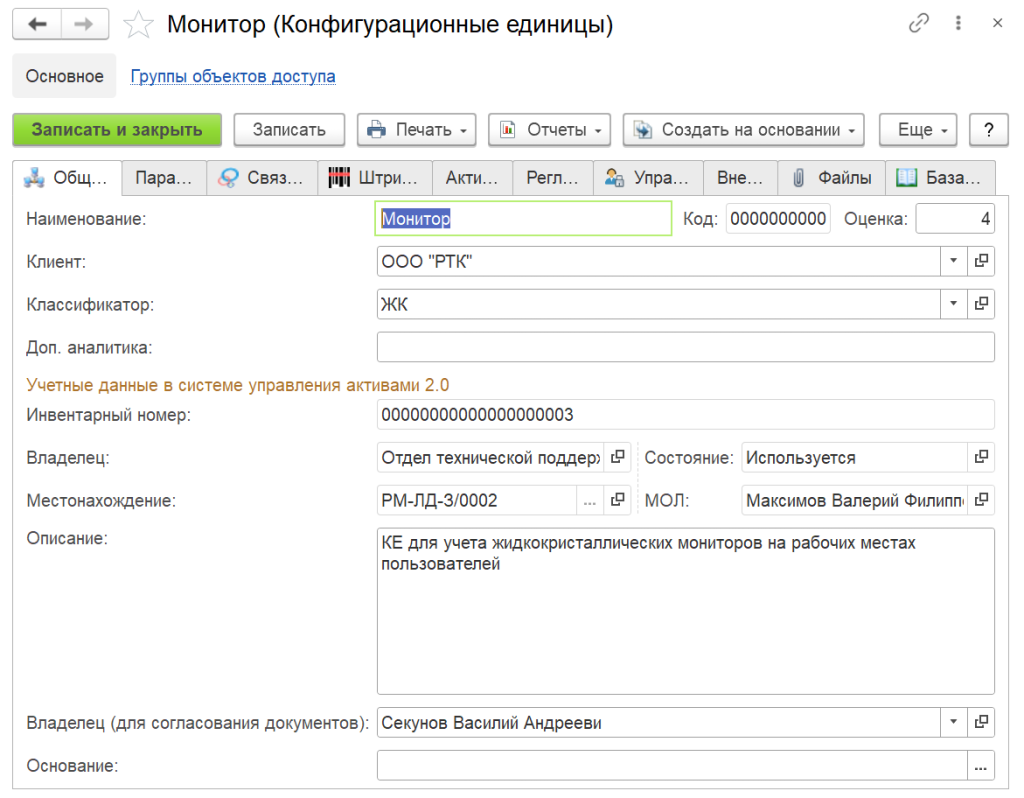Open the Группы объектов доступа link

coord(233,76)
